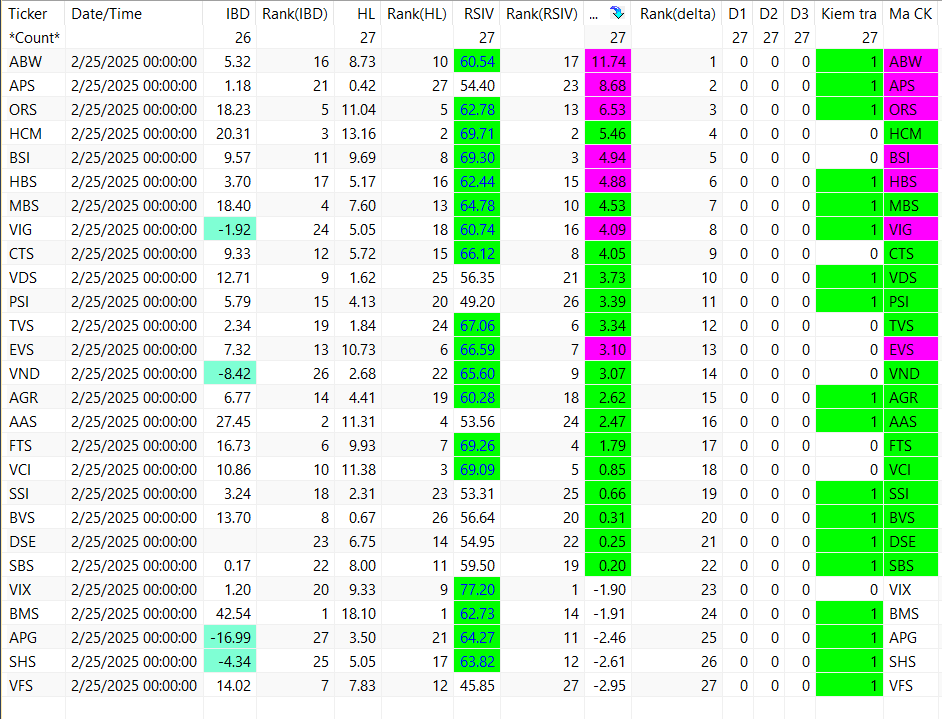Click the RSIV value 45.85
This screenshot has height=719, width=942.
[477, 686]
